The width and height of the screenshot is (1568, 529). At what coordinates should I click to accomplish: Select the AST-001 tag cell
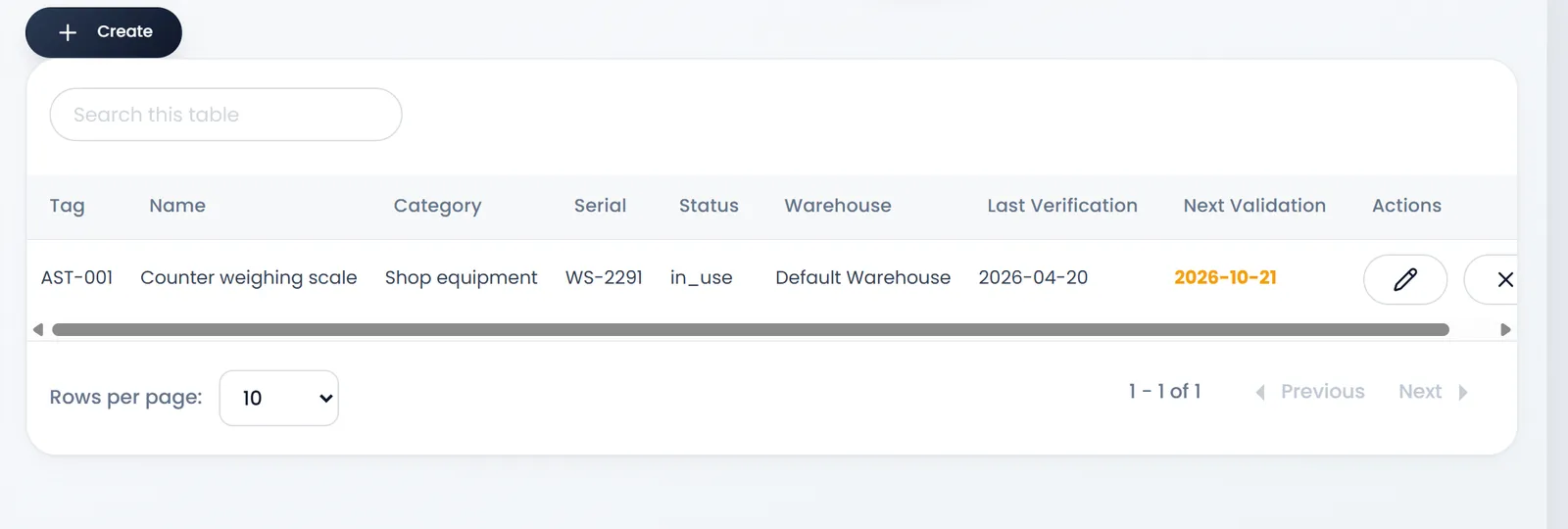(77, 278)
